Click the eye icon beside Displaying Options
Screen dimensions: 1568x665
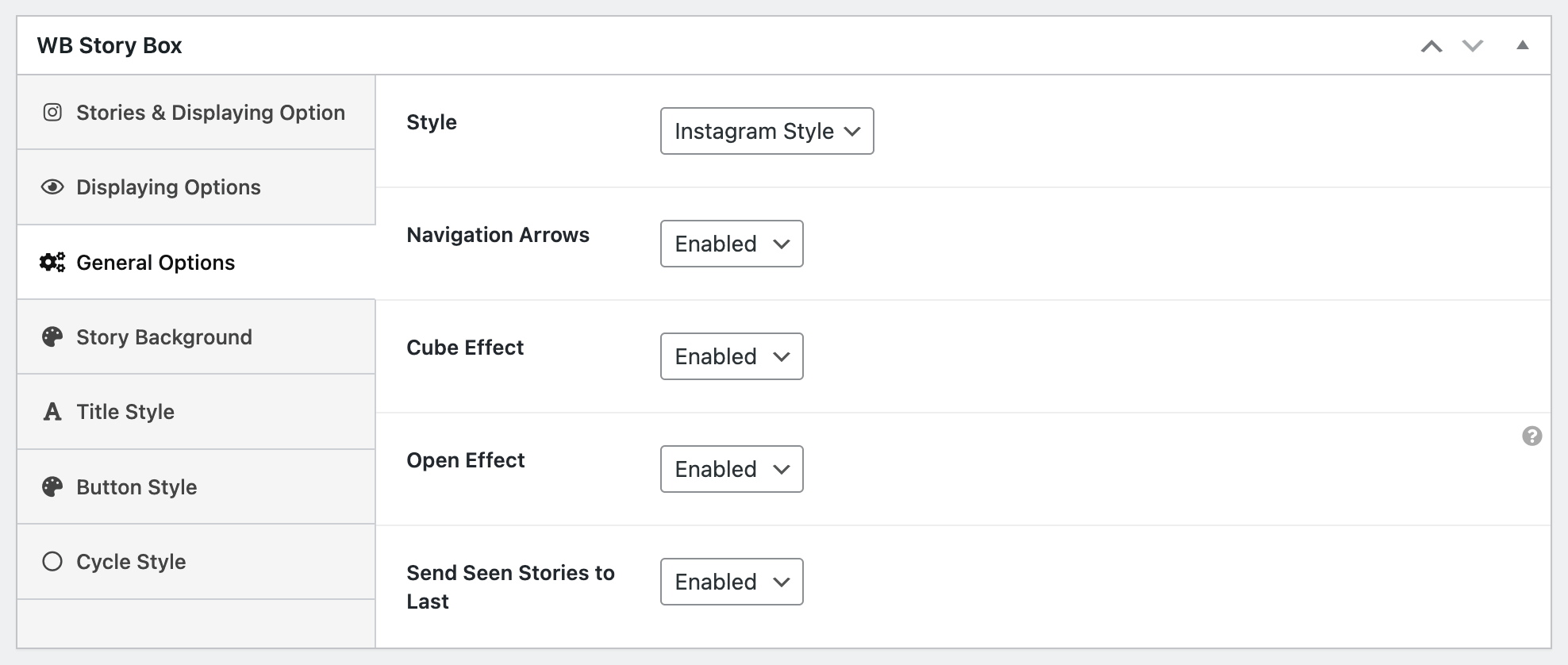point(52,187)
